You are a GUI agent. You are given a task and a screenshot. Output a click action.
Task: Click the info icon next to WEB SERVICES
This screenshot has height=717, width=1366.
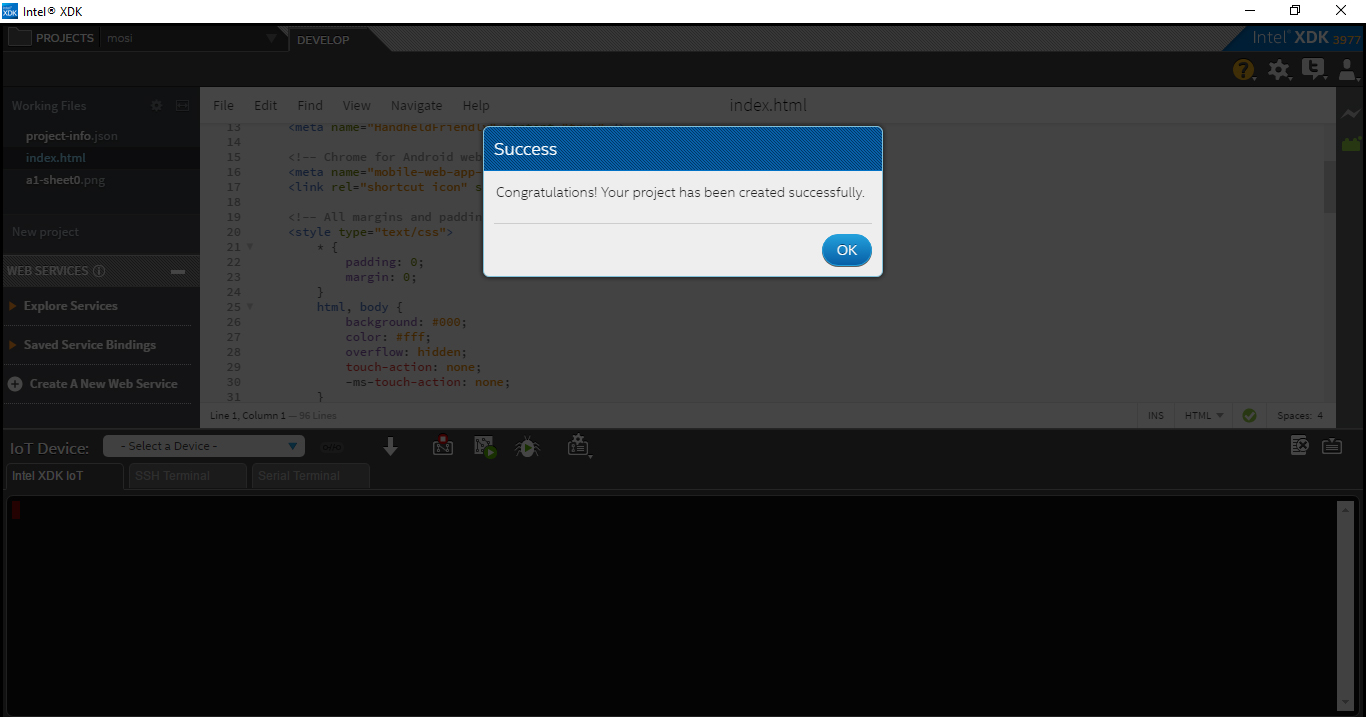pos(99,271)
